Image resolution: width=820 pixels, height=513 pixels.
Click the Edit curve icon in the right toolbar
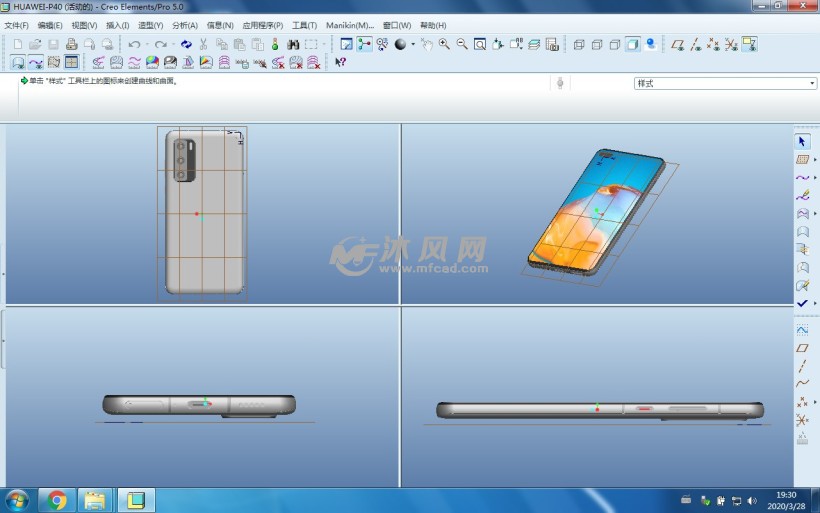(802, 196)
